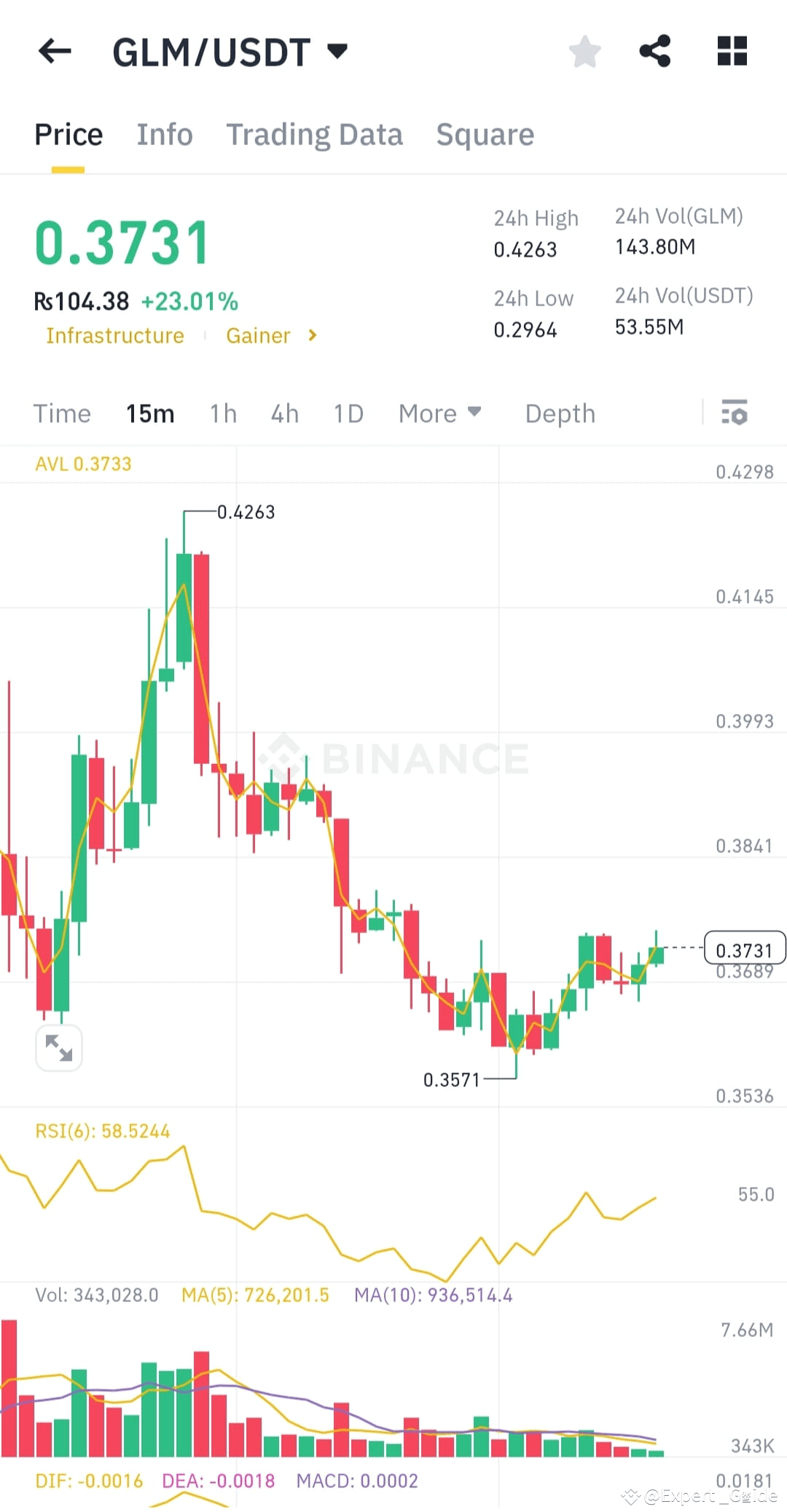
Task: Switch to the Trading Data tab
Action: click(x=315, y=134)
